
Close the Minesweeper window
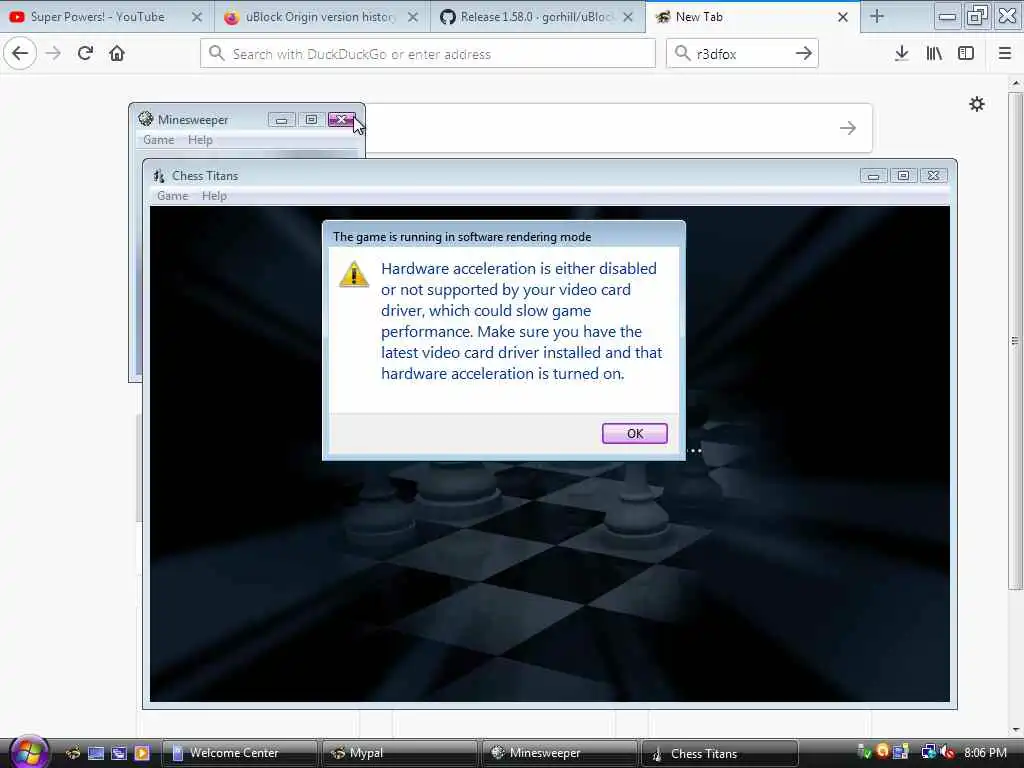click(341, 120)
